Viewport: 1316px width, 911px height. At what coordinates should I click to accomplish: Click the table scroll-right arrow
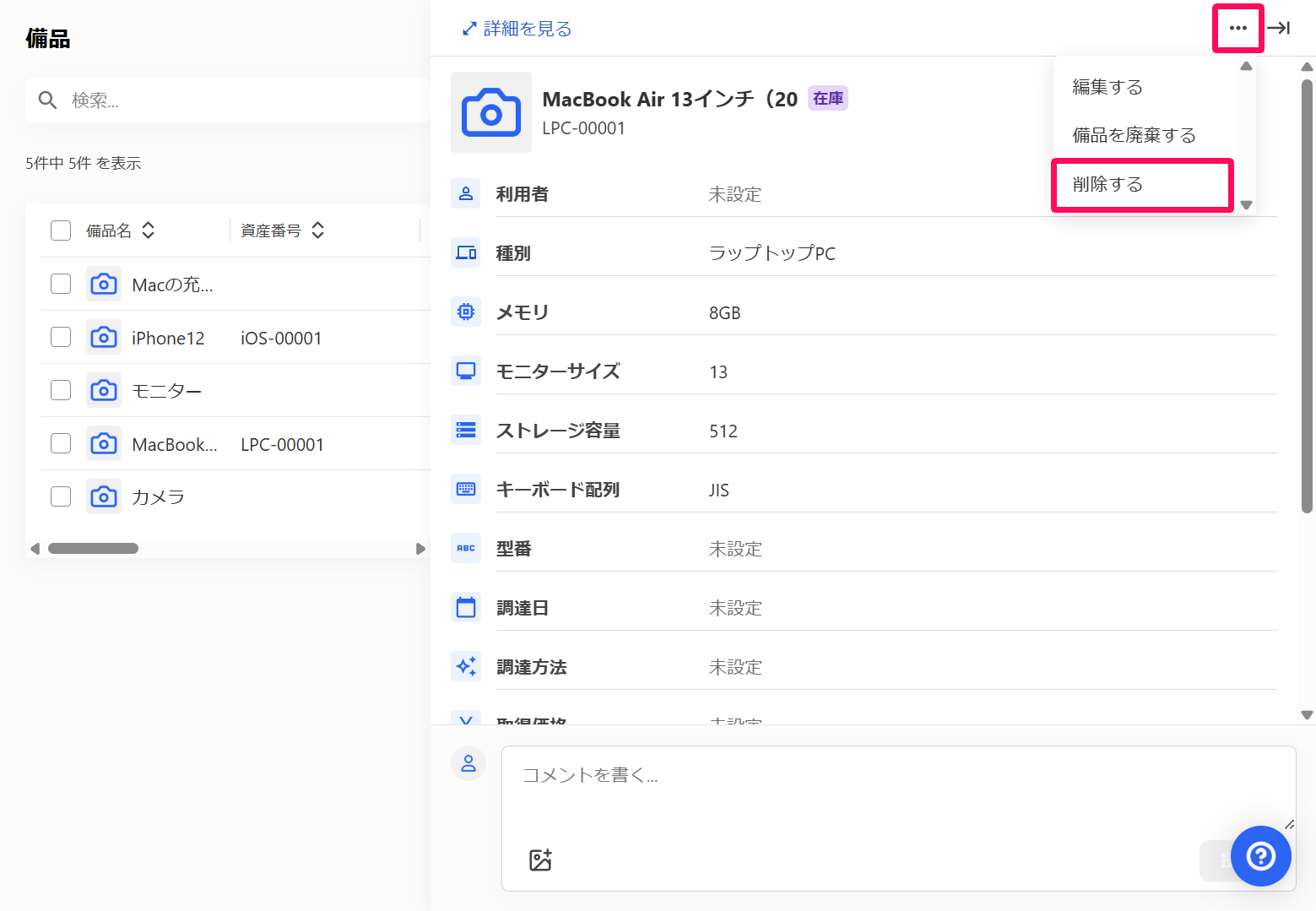coord(420,549)
